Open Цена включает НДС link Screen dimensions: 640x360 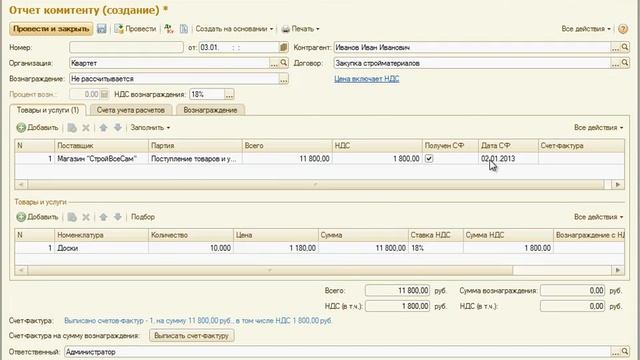click(367, 79)
